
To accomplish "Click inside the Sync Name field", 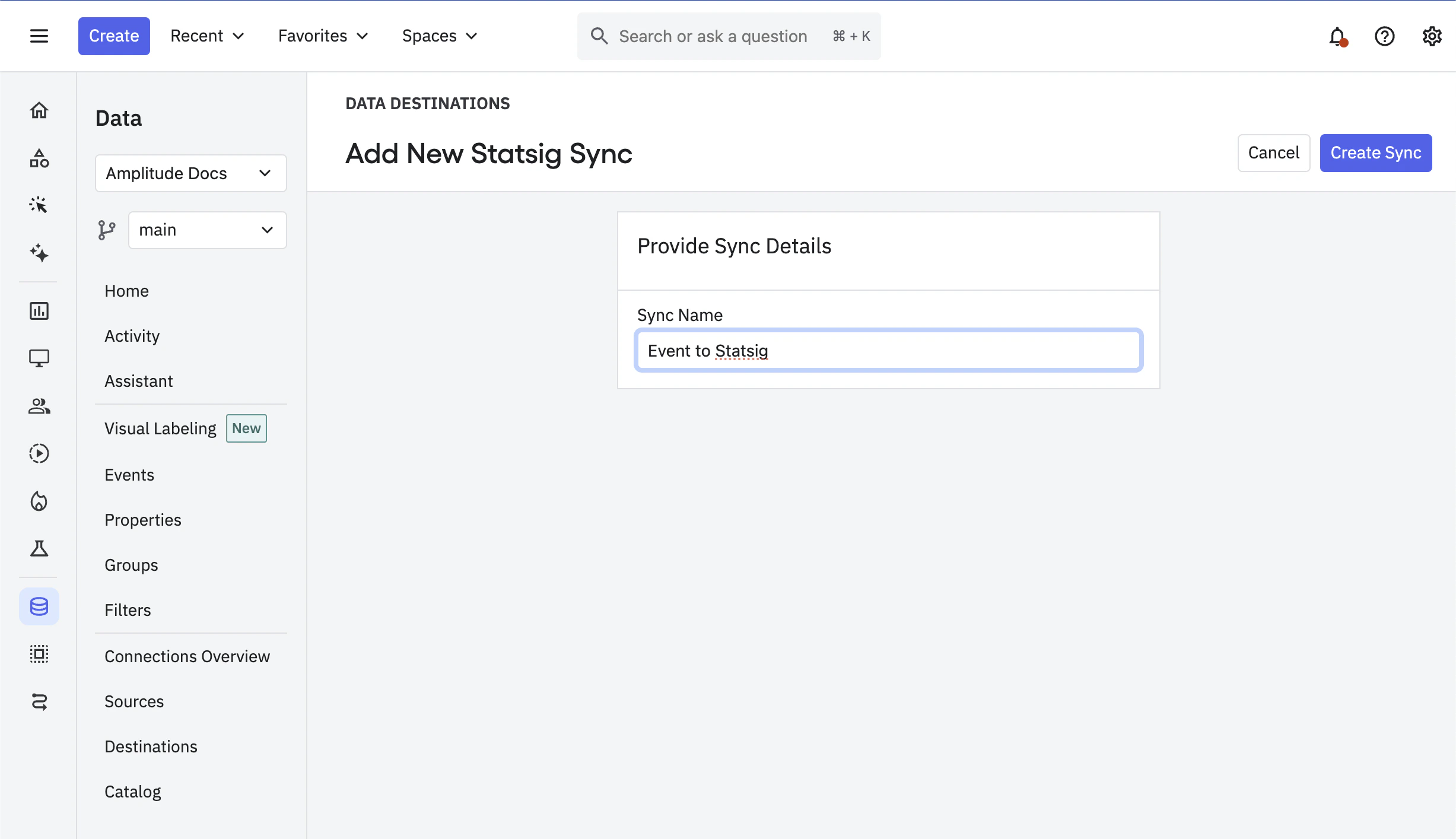I will coord(888,350).
